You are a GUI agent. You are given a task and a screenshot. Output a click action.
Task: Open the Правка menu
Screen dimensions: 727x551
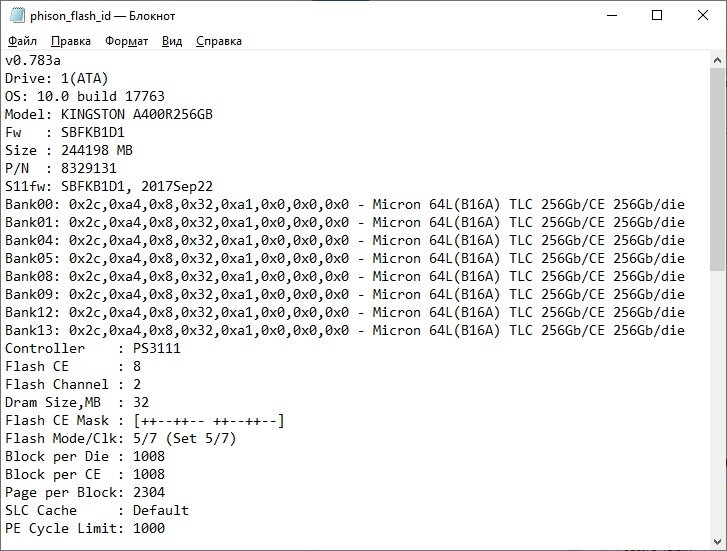coord(70,41)
